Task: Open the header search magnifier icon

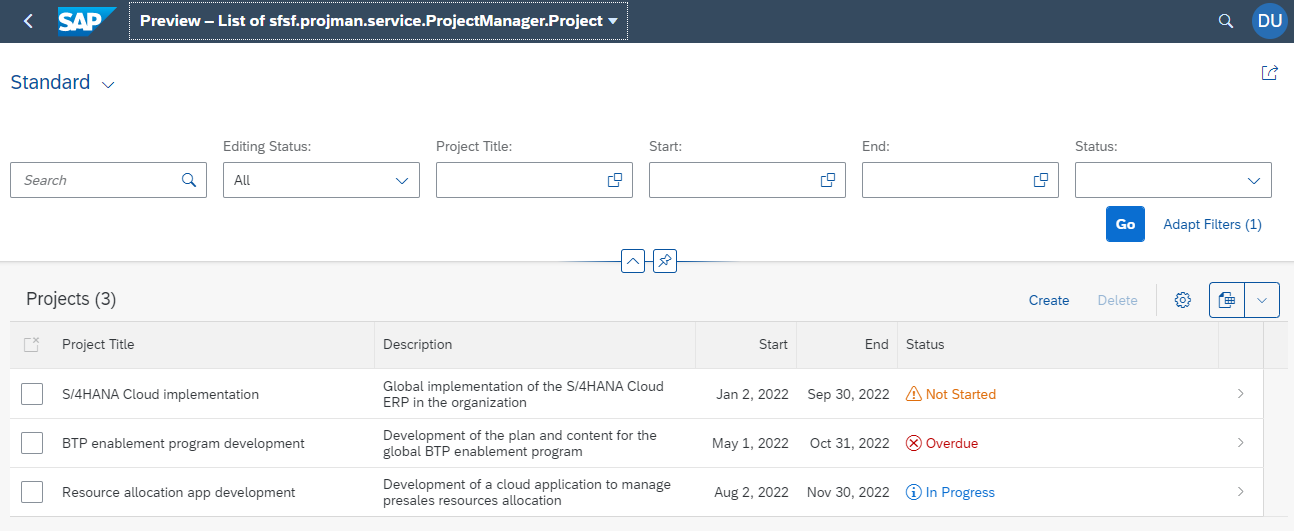Action: (1226, 20)
